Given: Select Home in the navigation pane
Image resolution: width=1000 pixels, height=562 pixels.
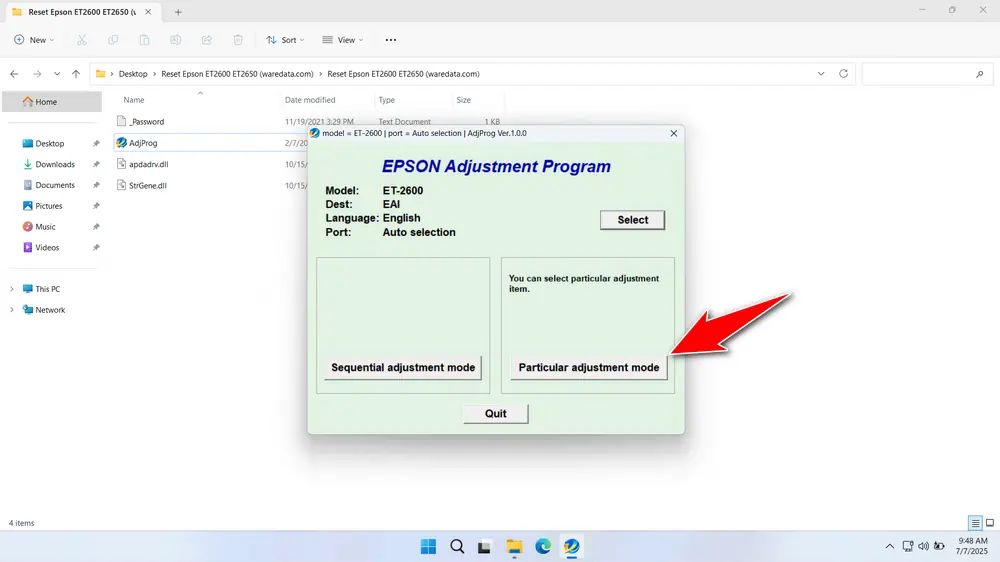Looking at the screenshot, I should pos(52,101).
